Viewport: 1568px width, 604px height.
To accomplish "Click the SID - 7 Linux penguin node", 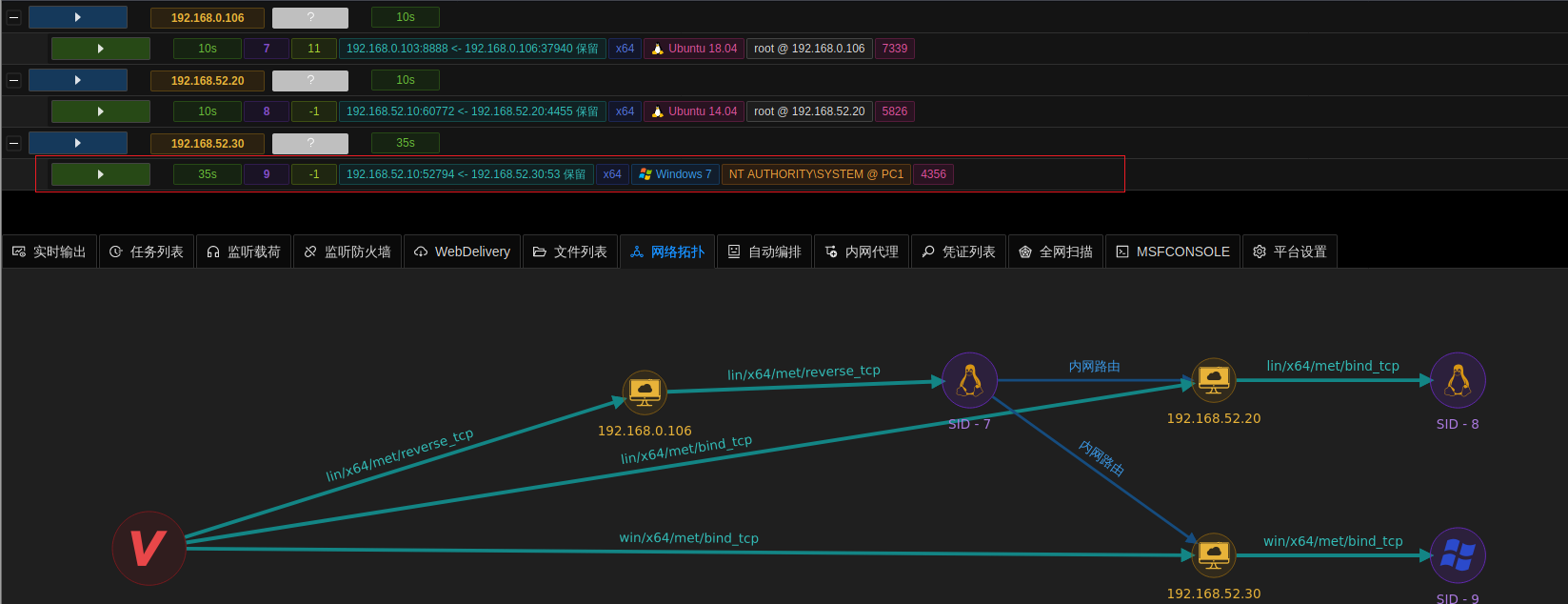I will (969, 380).
